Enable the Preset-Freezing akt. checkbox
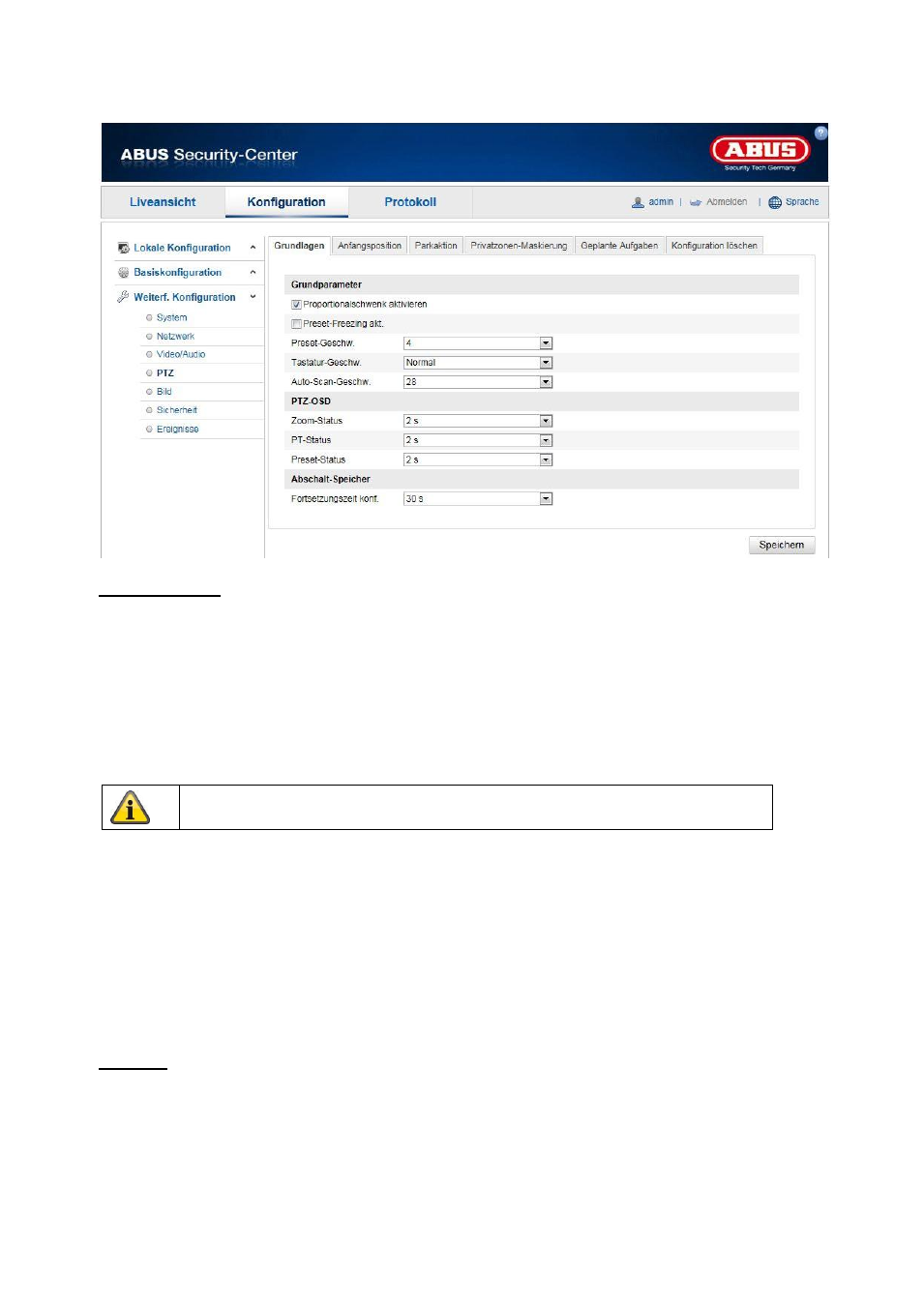The height and width of the screenshot is (1306, 924). 296,324
